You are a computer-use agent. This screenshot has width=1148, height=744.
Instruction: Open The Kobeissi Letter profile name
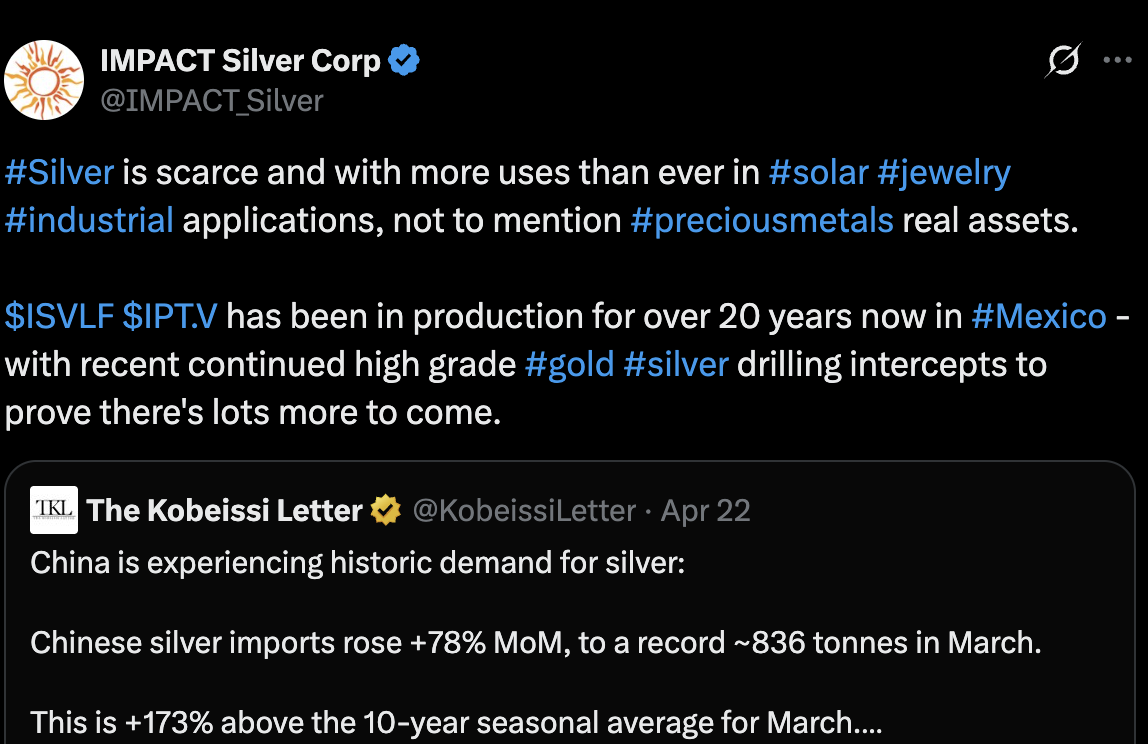224,511
